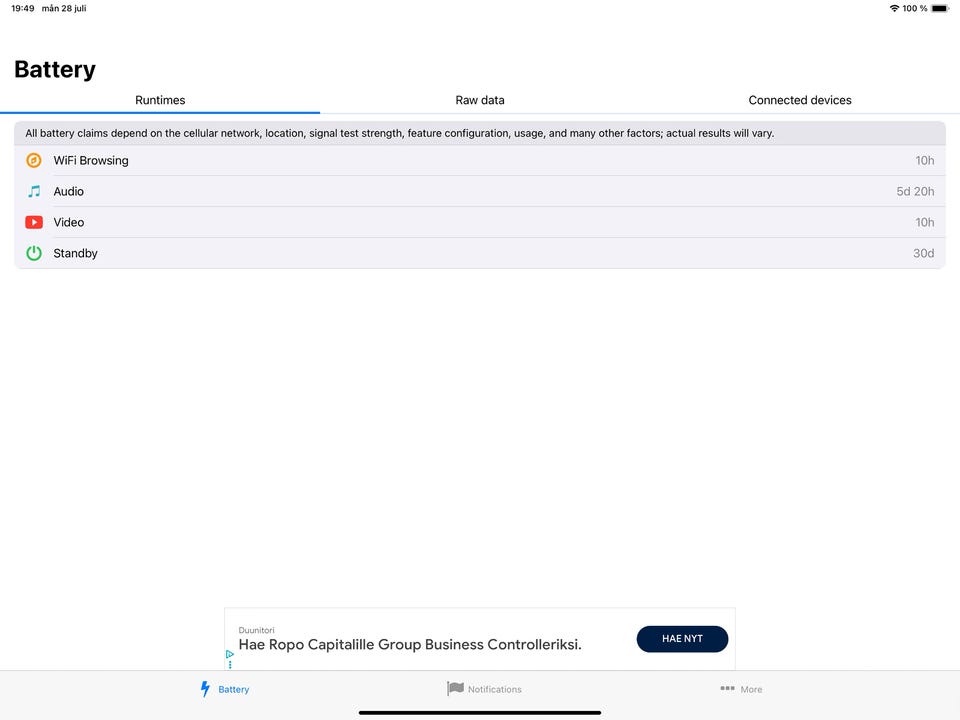Tap the 100 % battery percentage
This screenshot has height=720, width=960.
pyautogui.click(x=915, y=8)
